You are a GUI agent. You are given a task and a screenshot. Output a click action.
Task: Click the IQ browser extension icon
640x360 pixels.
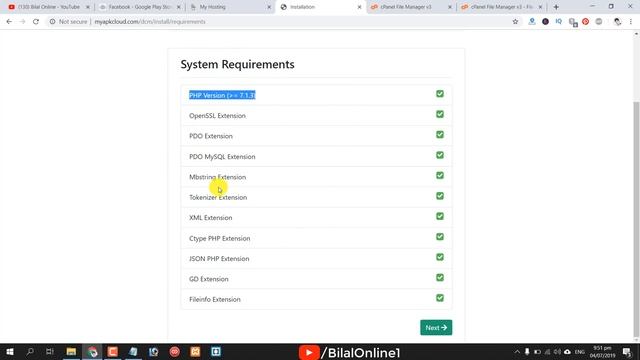point(558,22)
